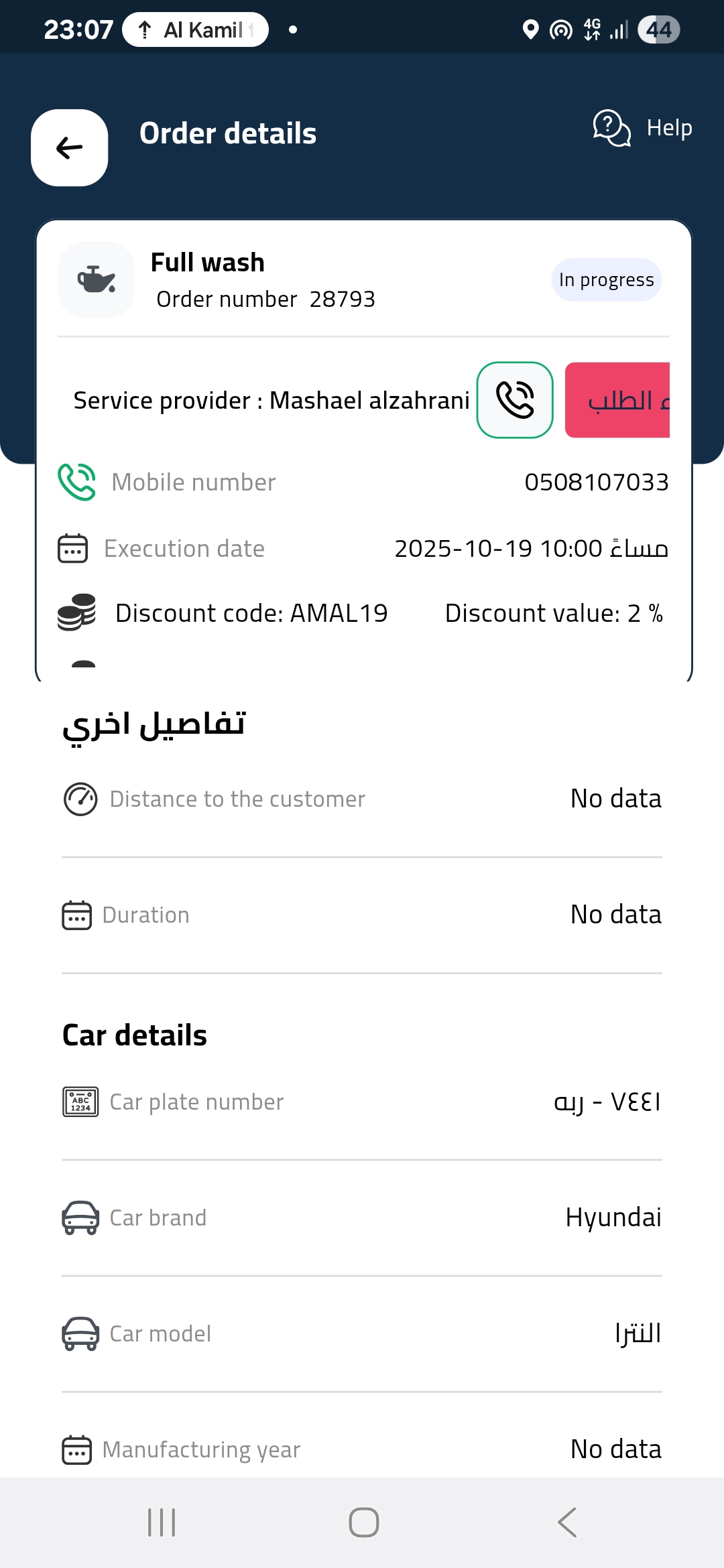
Task: Open Android recent apps button
Action: pyautogui.click(x=162, y=1522)
